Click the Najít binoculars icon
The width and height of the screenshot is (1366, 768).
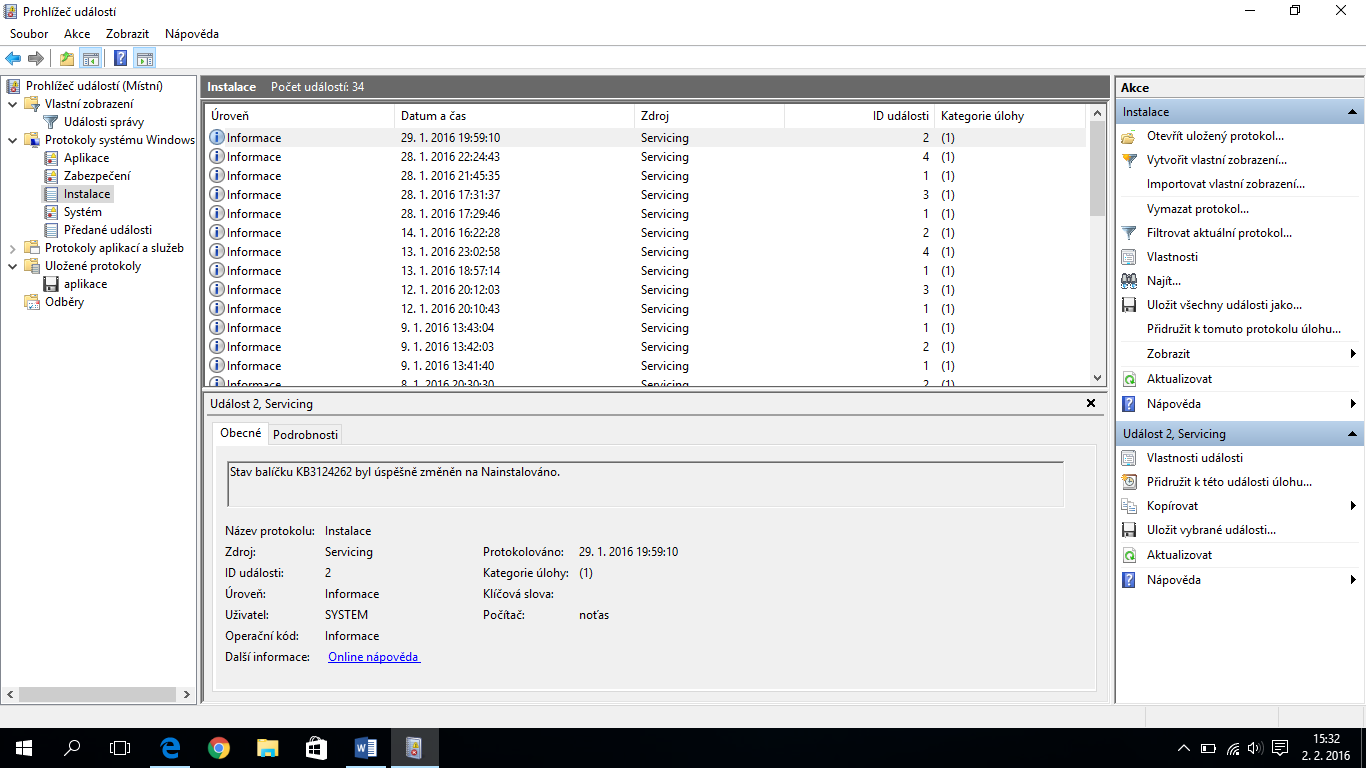point(1129,281)
